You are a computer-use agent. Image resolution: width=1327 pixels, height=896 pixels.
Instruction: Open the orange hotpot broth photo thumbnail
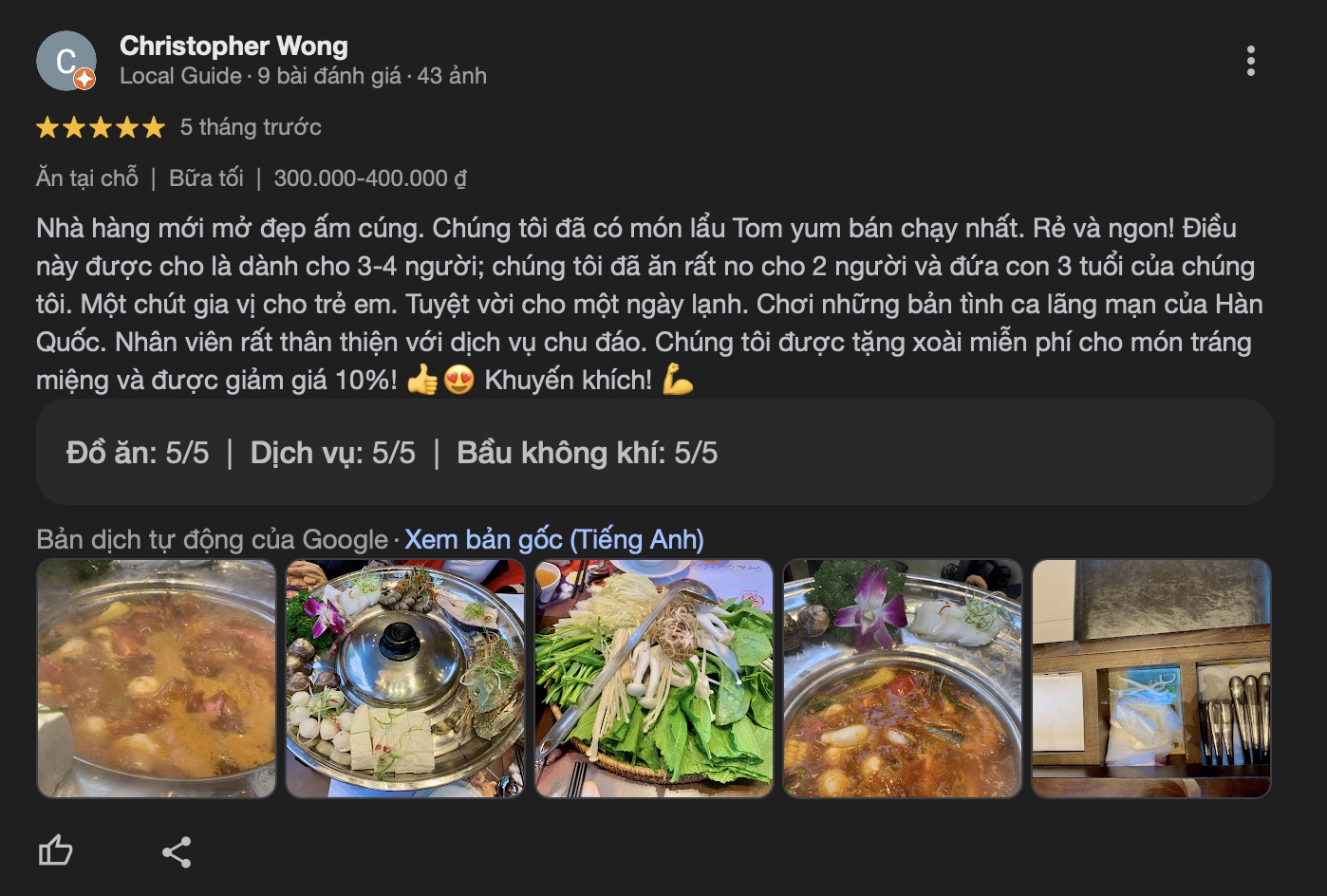(157, 679)
